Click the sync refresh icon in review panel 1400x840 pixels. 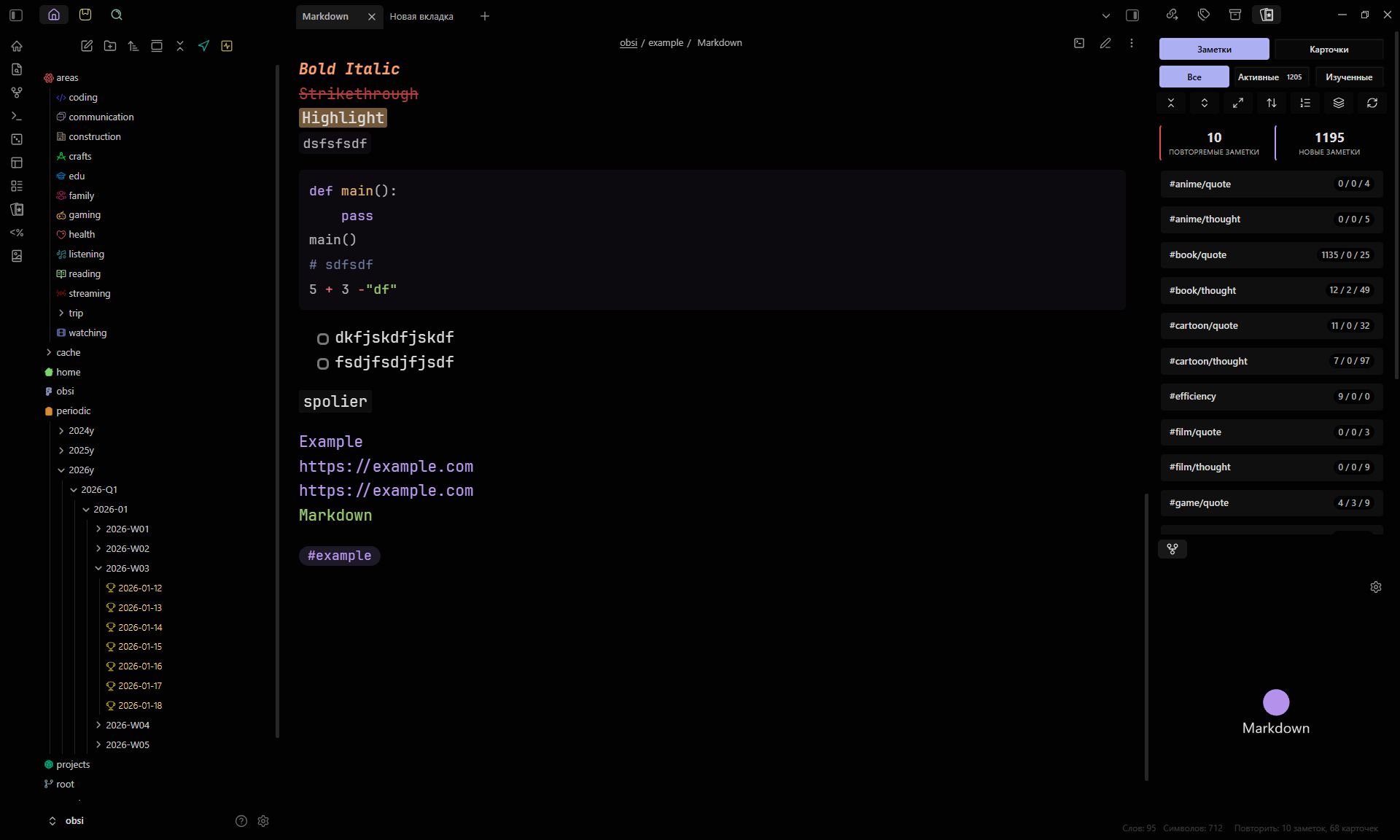coord(1372,103)
